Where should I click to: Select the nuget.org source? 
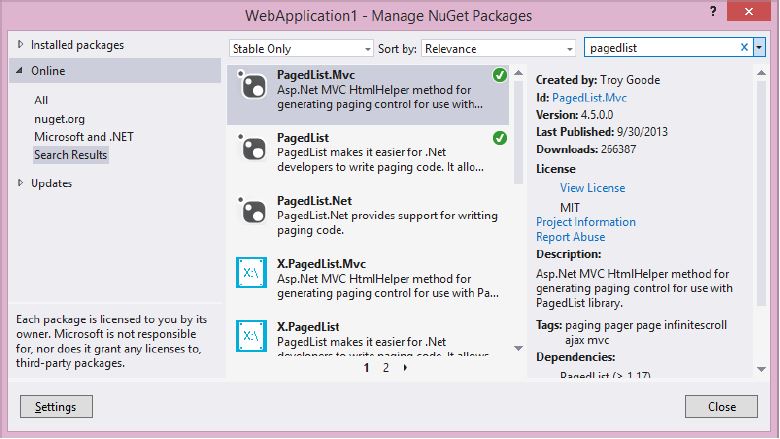click(x=59, y=119)
